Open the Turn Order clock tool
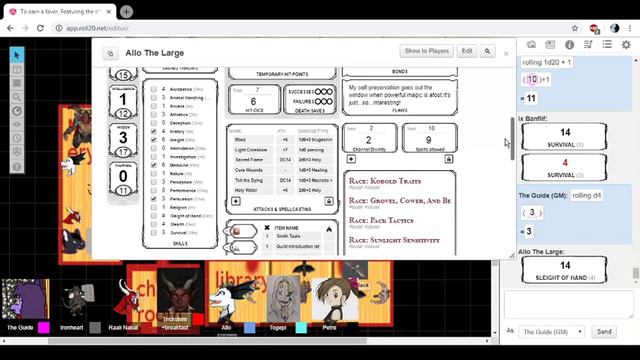Viewport: 640px width, 360px height. coord(17,138)
